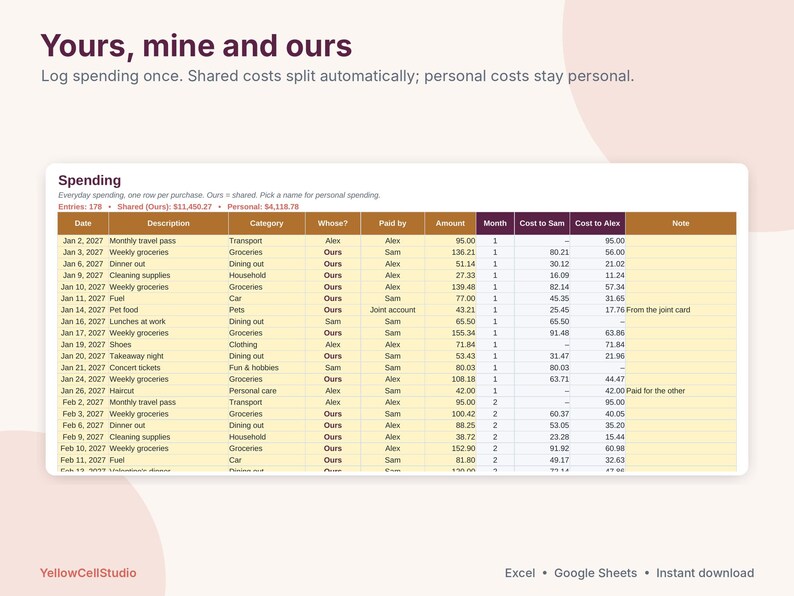
Task: Click the Whose? column header
Action: click(333, 223)
